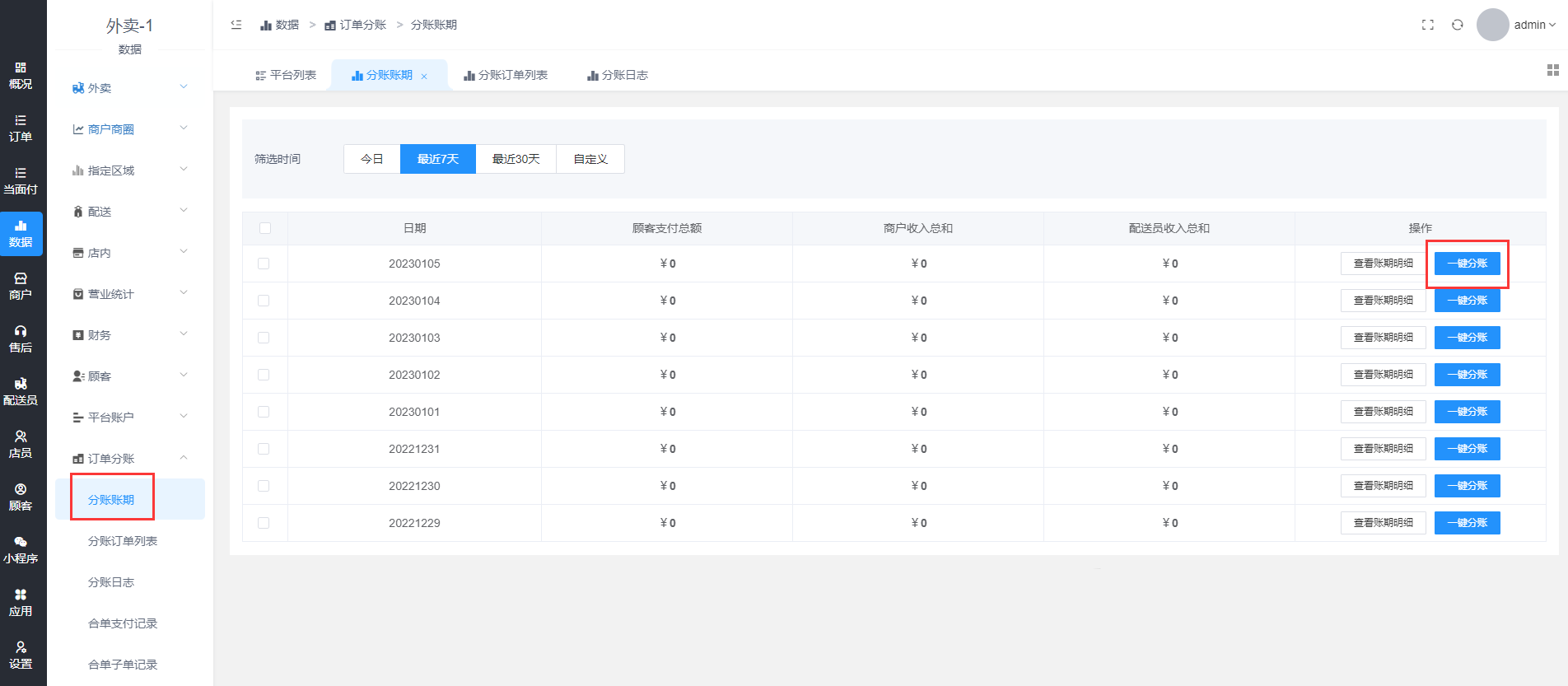
Task: Select the 数据 data sidebar icon
Action: click(x=21, y=234)
